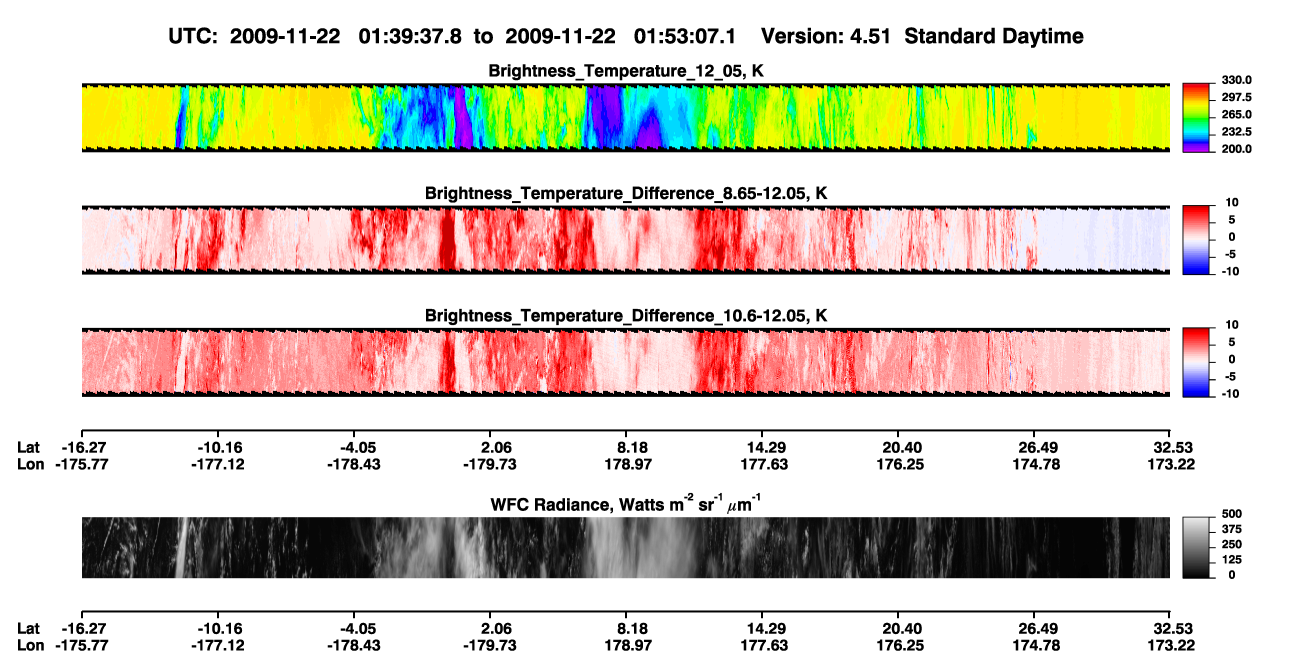Click the '-10' label on the 8.65-12.05 colorbar

[1229, 271]
